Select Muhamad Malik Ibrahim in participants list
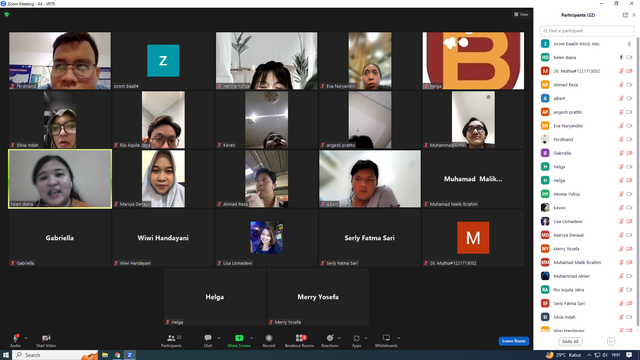640x360 pixels. [x=587, y=262]
